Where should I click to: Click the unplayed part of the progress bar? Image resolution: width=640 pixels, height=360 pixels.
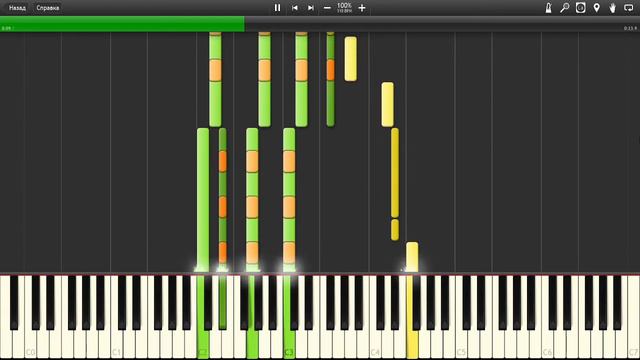click(442, 24)
